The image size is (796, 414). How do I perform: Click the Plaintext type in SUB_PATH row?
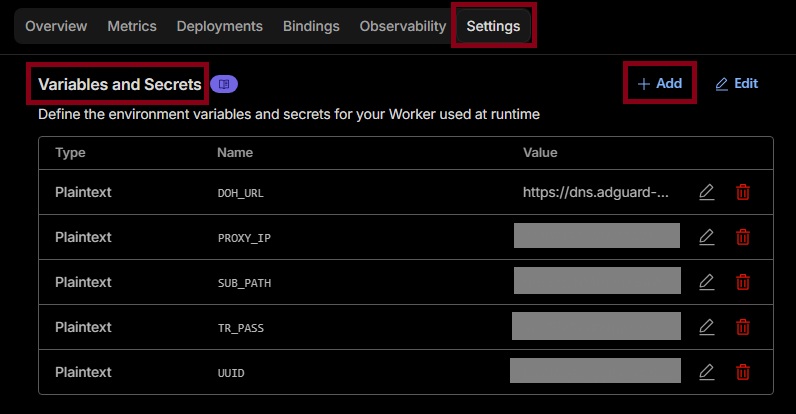tap(83, 282)
